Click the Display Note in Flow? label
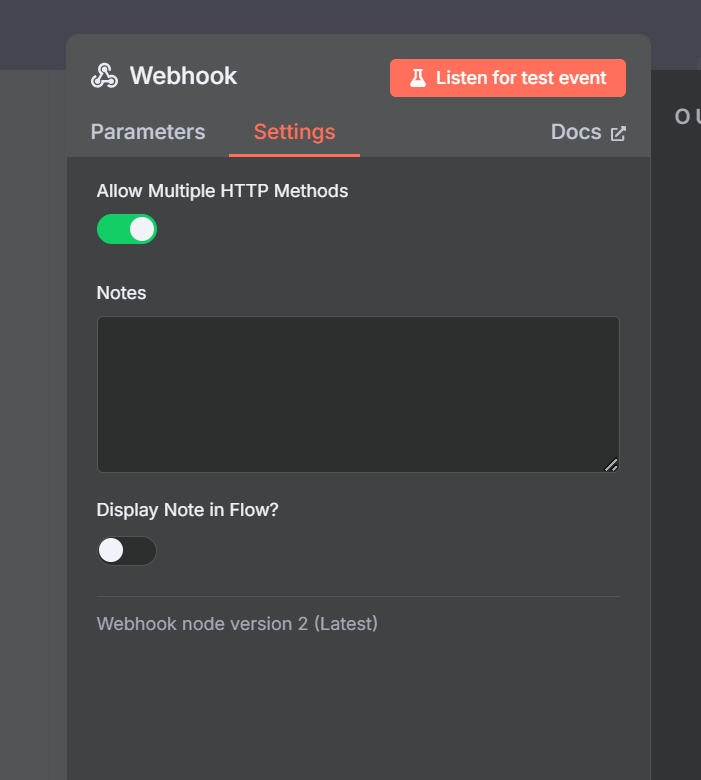701x780 pixels. point(187,510)
